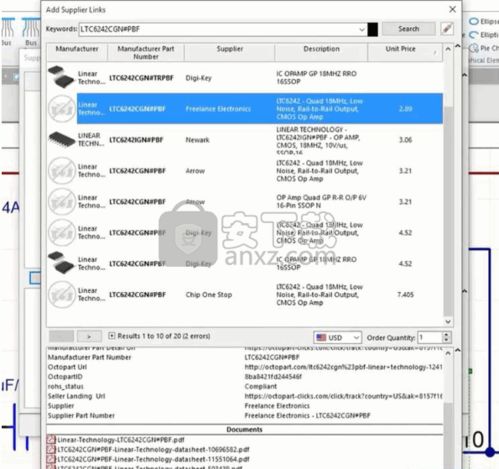Click the 2.09 unit price in the selected row
499x469 pixels.
pyautogui.click(x=405, y=109)
